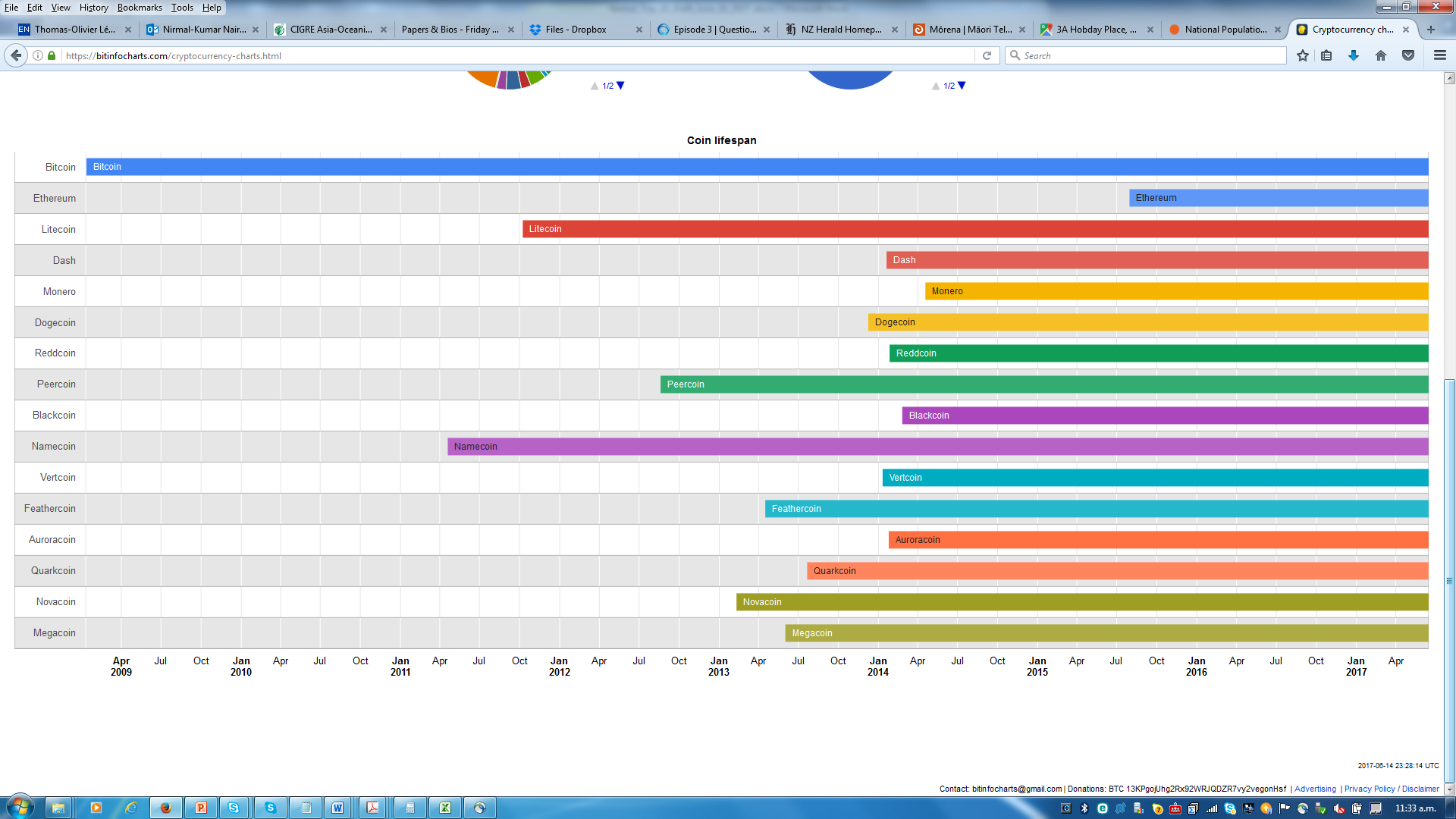Click the Advertising link in footer
The image size is (1456, 819).
[x=1315, y=789]
